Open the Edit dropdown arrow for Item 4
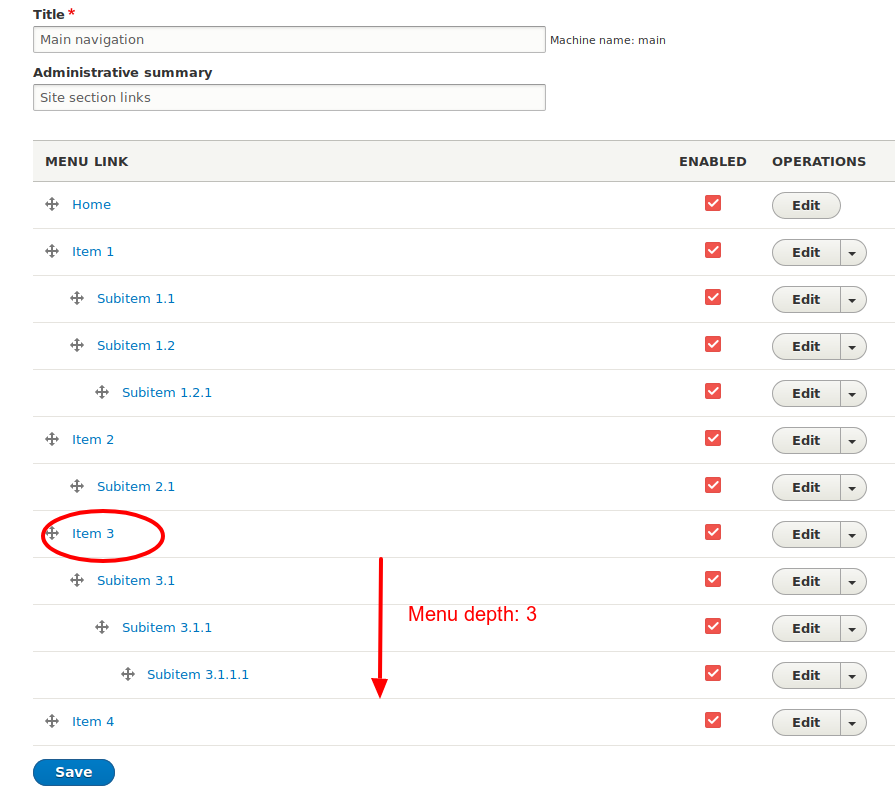 tap(852, 722)
